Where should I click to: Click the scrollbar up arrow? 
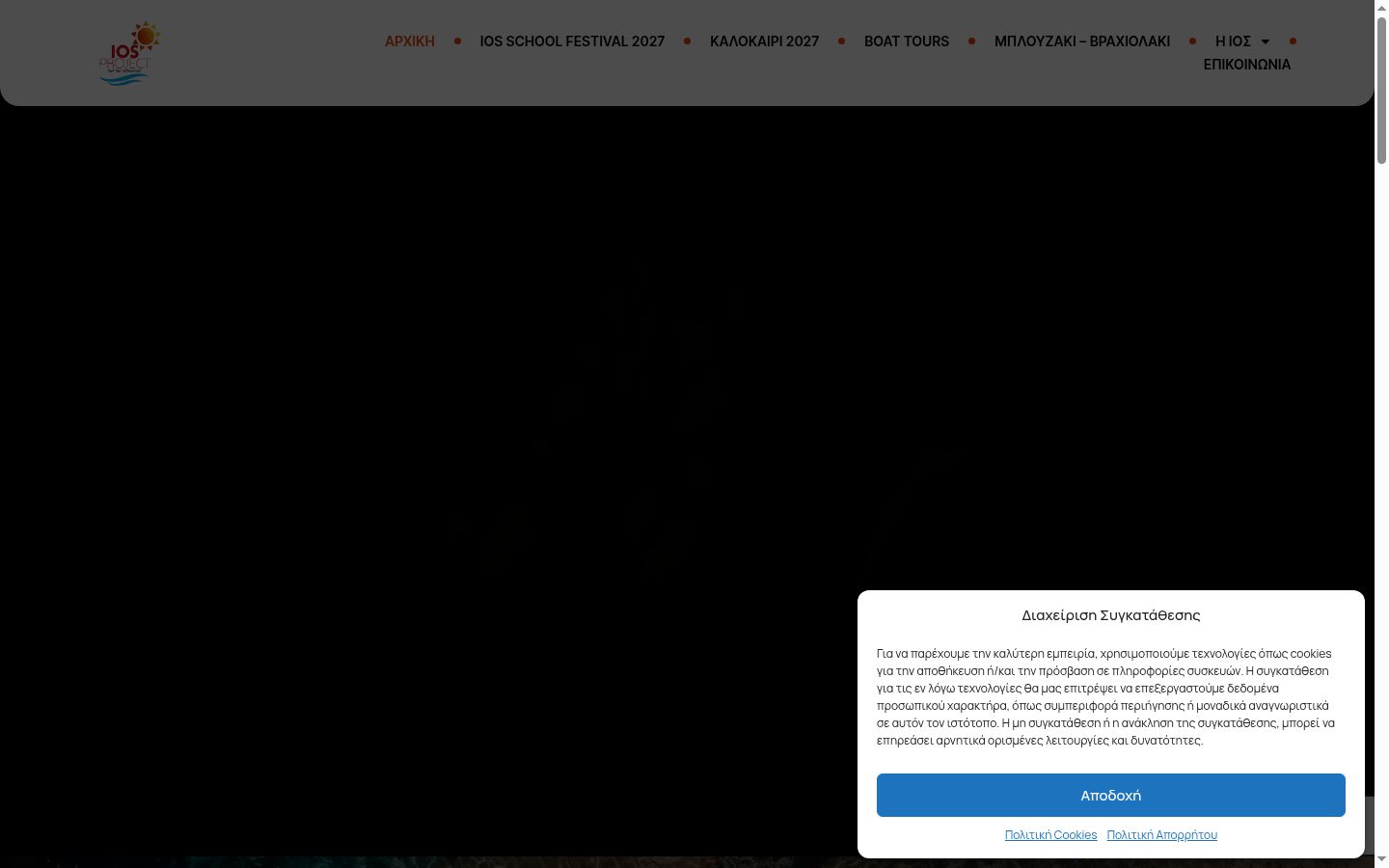(1381, 8)
